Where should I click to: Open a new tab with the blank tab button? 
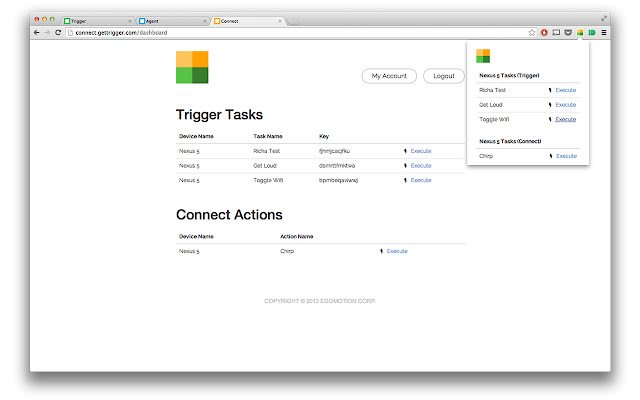click(293, 21)
